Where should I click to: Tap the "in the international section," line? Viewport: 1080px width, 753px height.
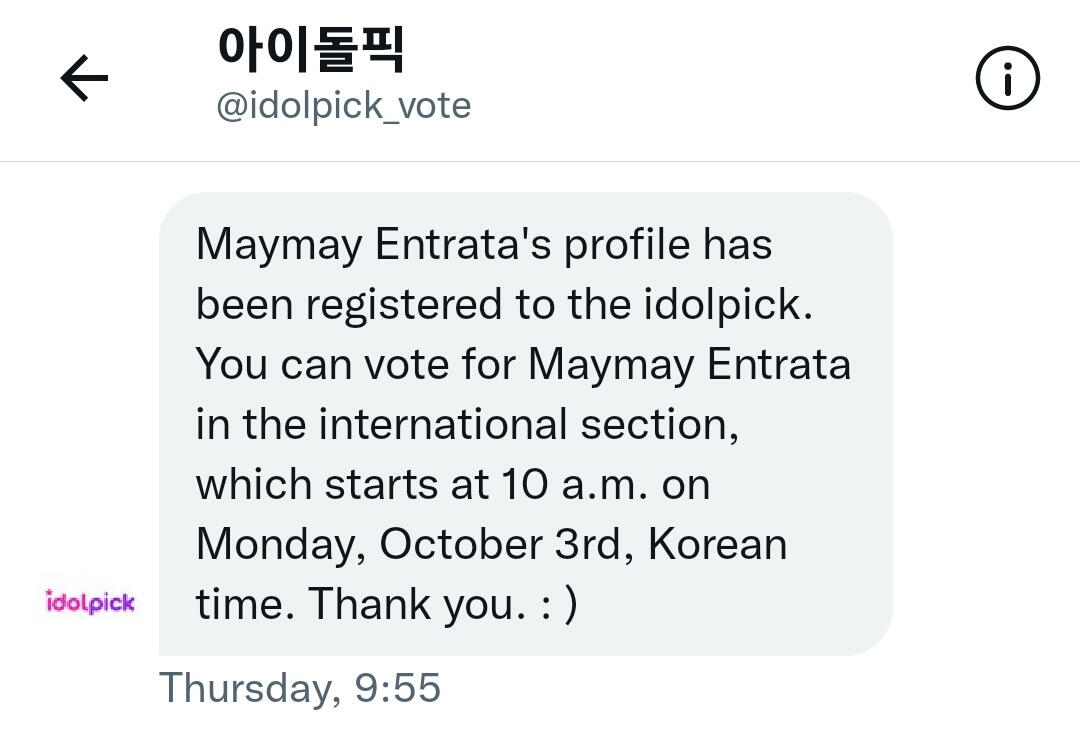coord(467,424)
